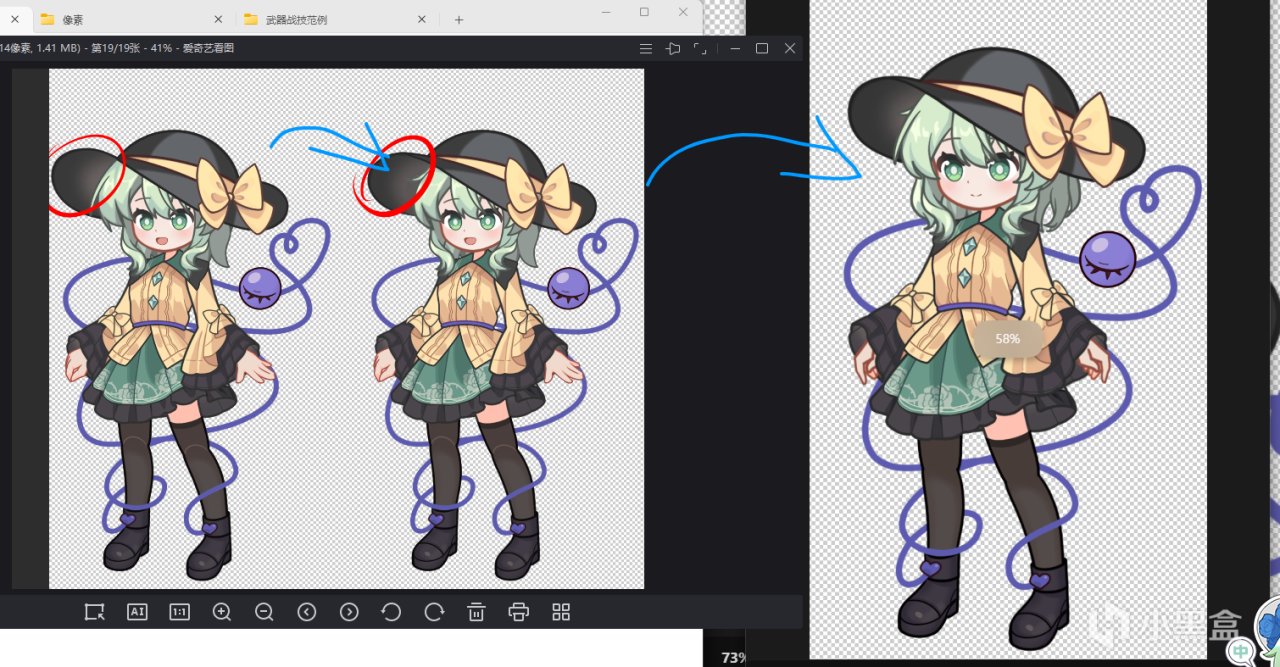This screenshot has width=1280, height=667.
Task: Click the 中 input method indicator
Action: [x=1241, y=652]
